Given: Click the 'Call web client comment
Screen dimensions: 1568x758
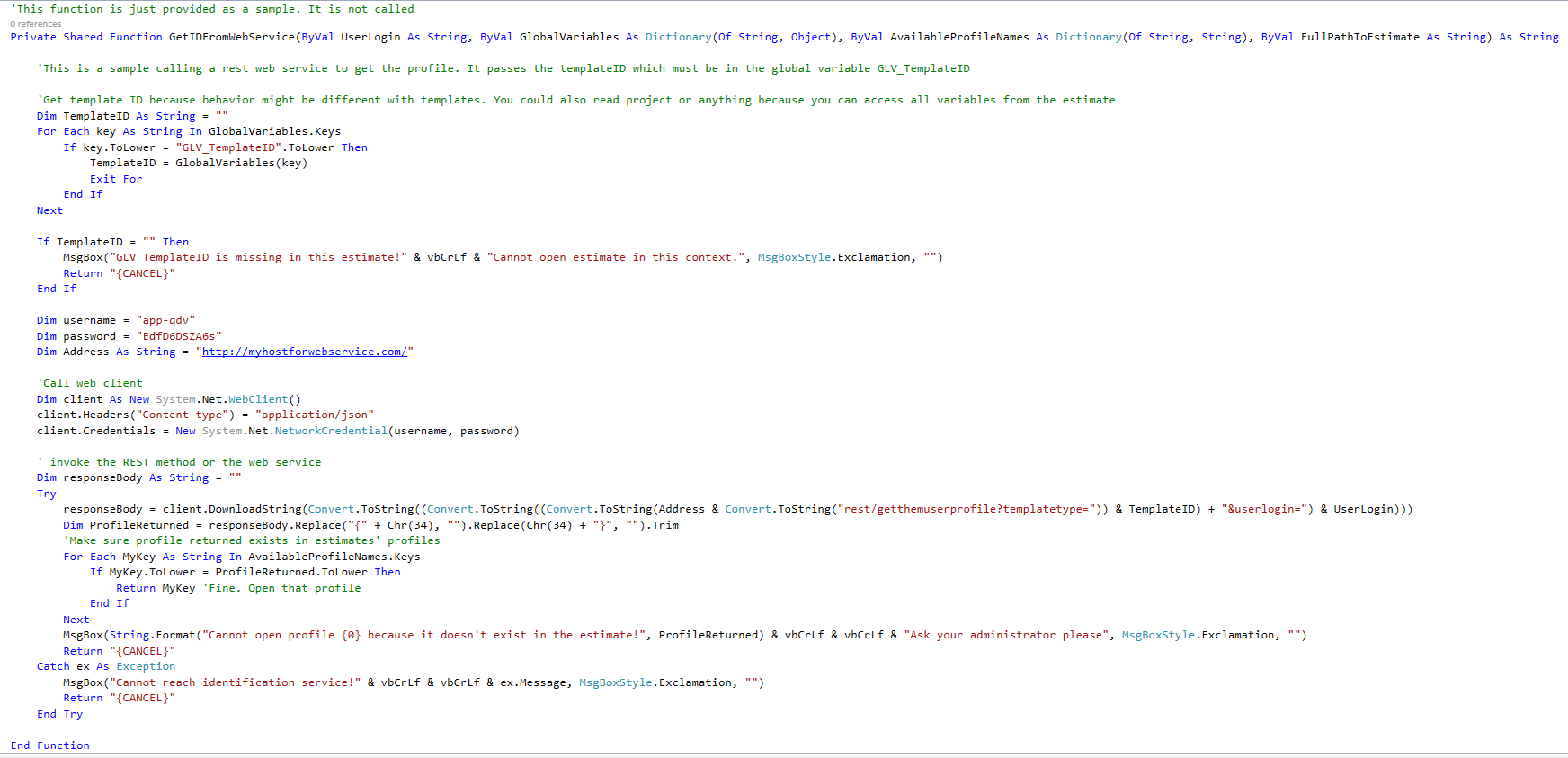Looking at the screenshot, I should pos(90,383).
